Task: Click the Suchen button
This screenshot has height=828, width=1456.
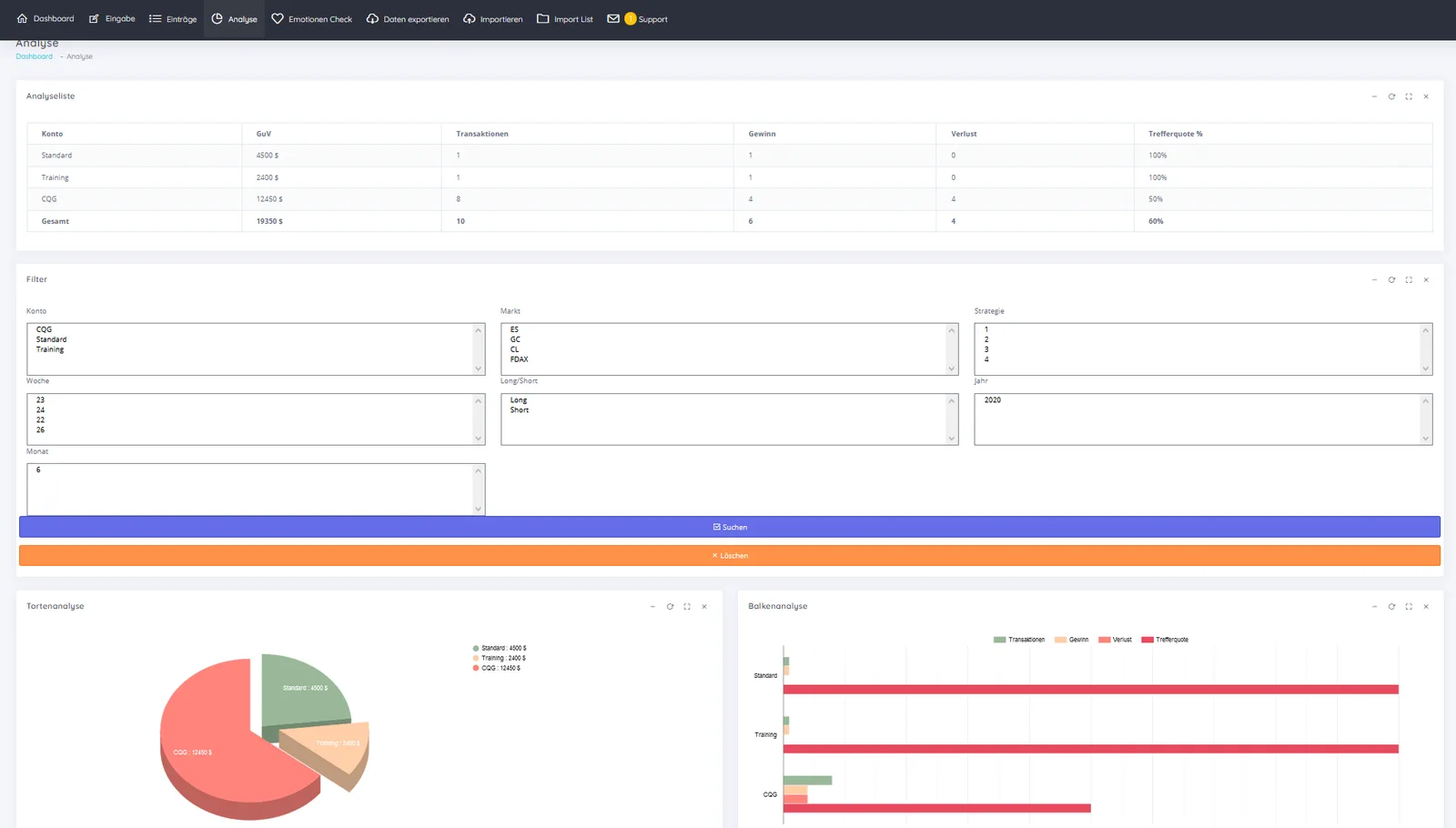Action: (730, 527)
